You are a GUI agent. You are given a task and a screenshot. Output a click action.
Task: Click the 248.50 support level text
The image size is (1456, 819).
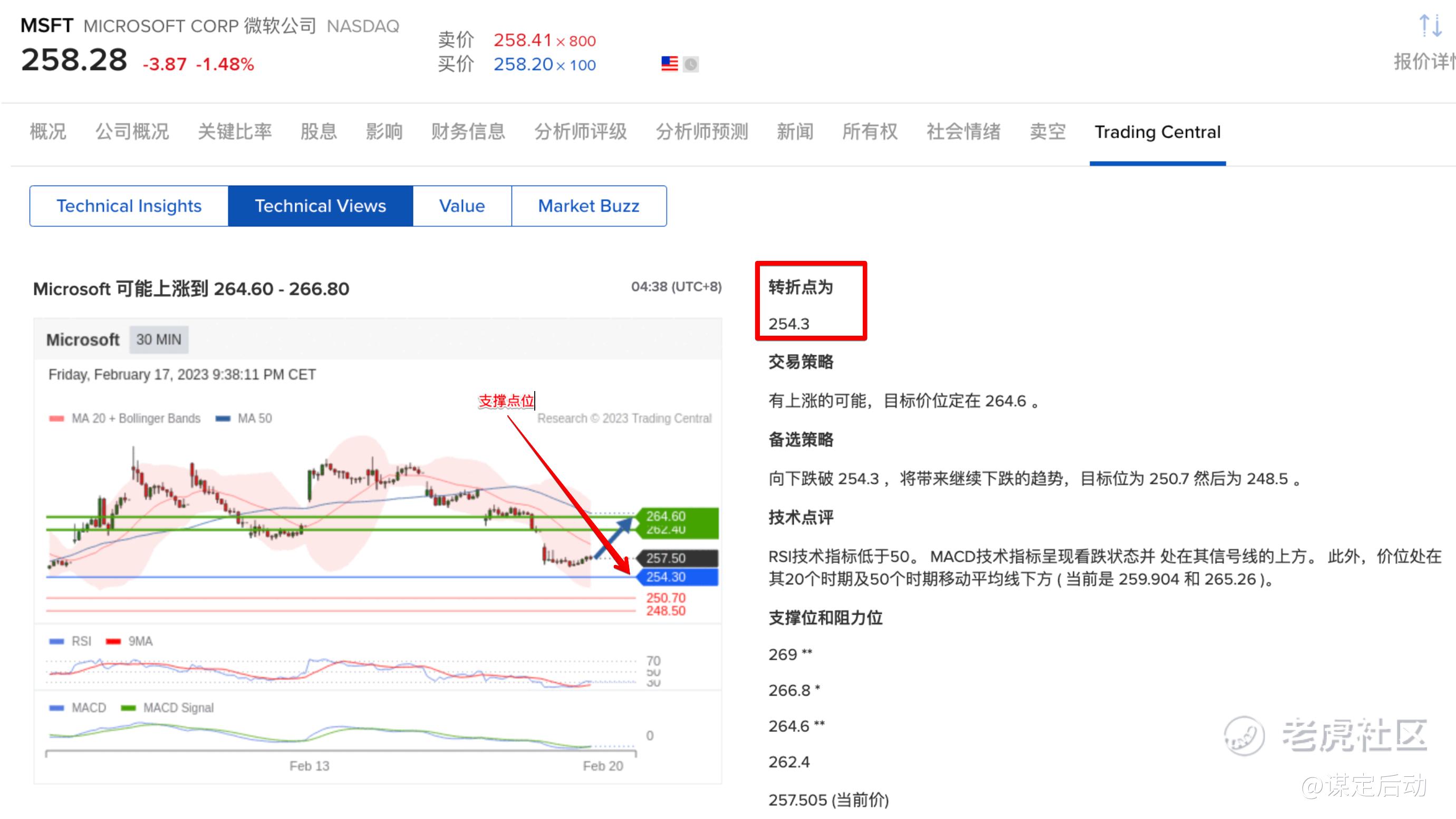click(666, 611)
